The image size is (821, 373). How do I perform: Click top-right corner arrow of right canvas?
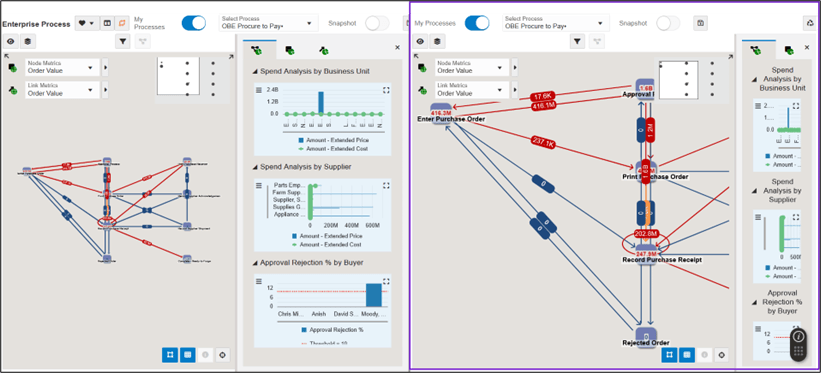[x=730, y=57]
